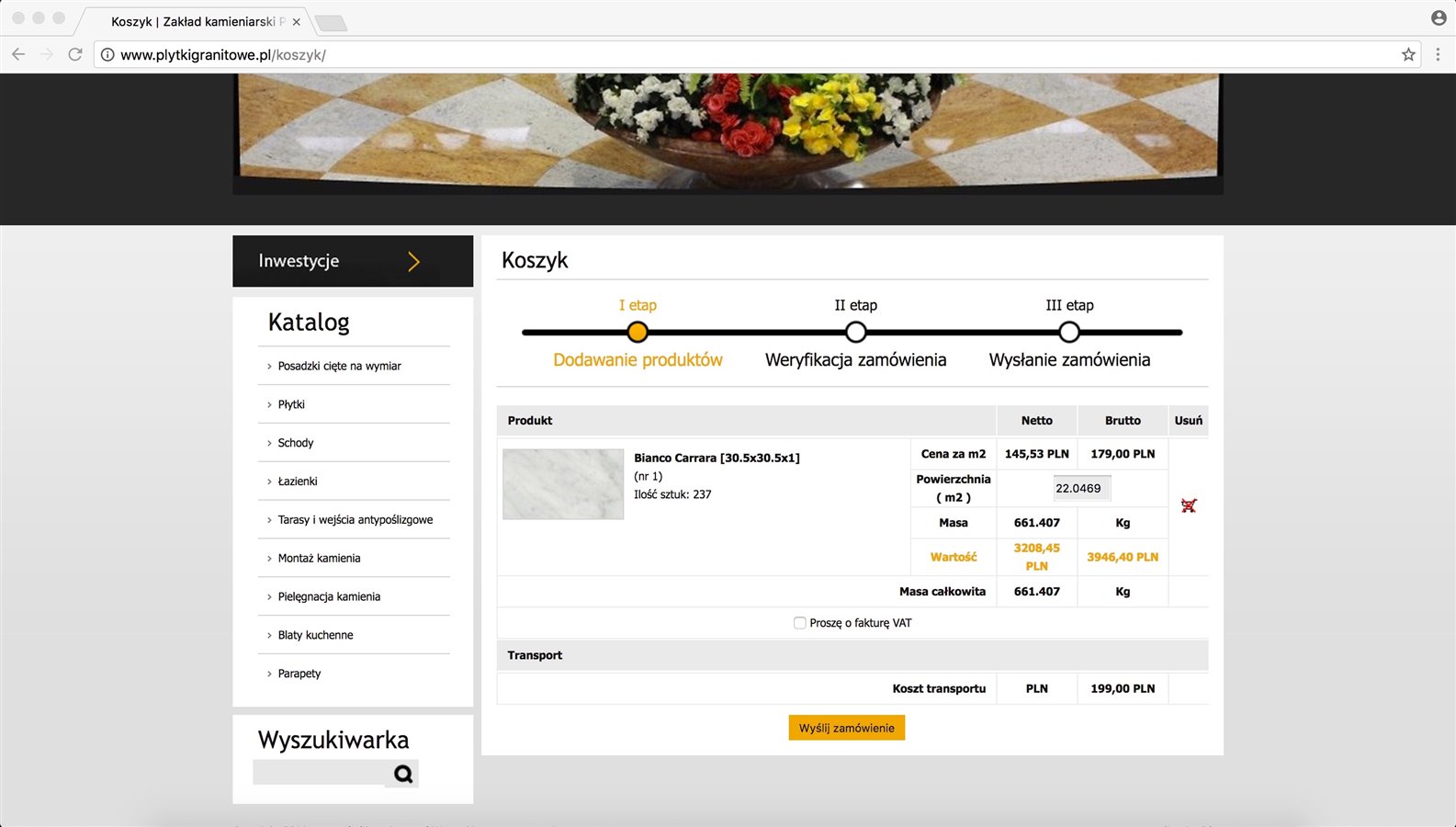Click the surface area m2 input
Image resolution: width=1456 pixels, height=827 pixels.
(1081, 488)
